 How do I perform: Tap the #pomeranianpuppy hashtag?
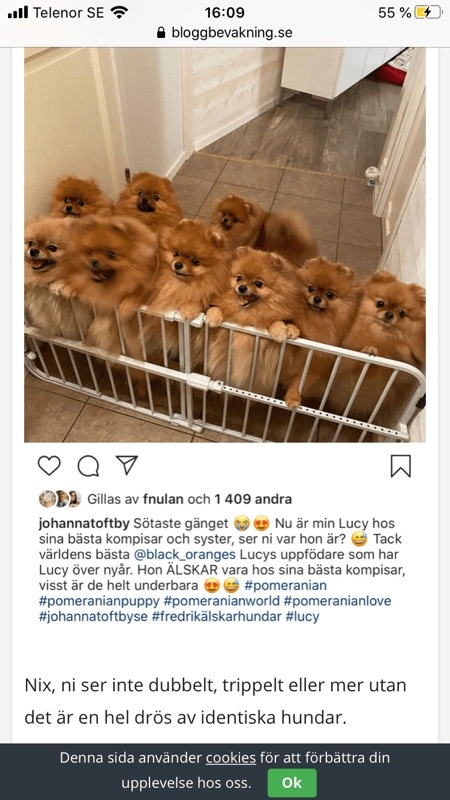[x=99, y=601]
